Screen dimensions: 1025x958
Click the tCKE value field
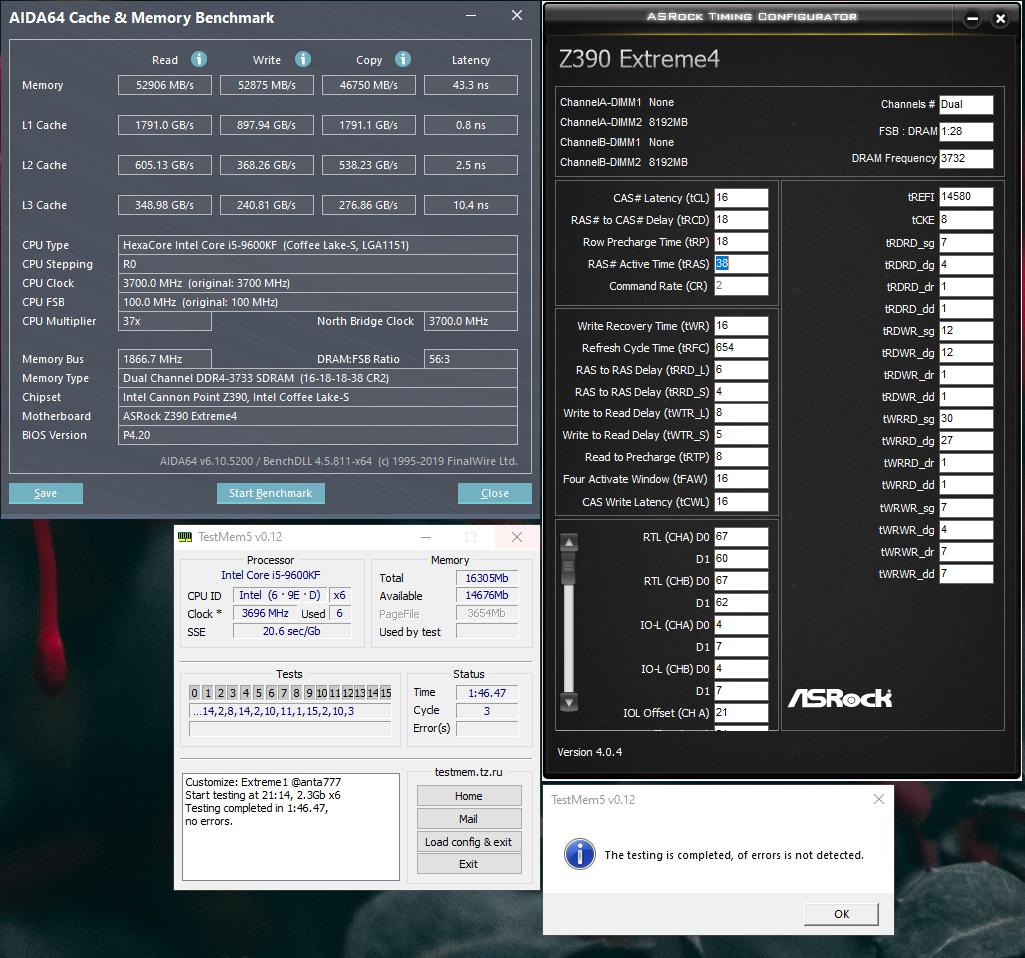tap(966, 220)
